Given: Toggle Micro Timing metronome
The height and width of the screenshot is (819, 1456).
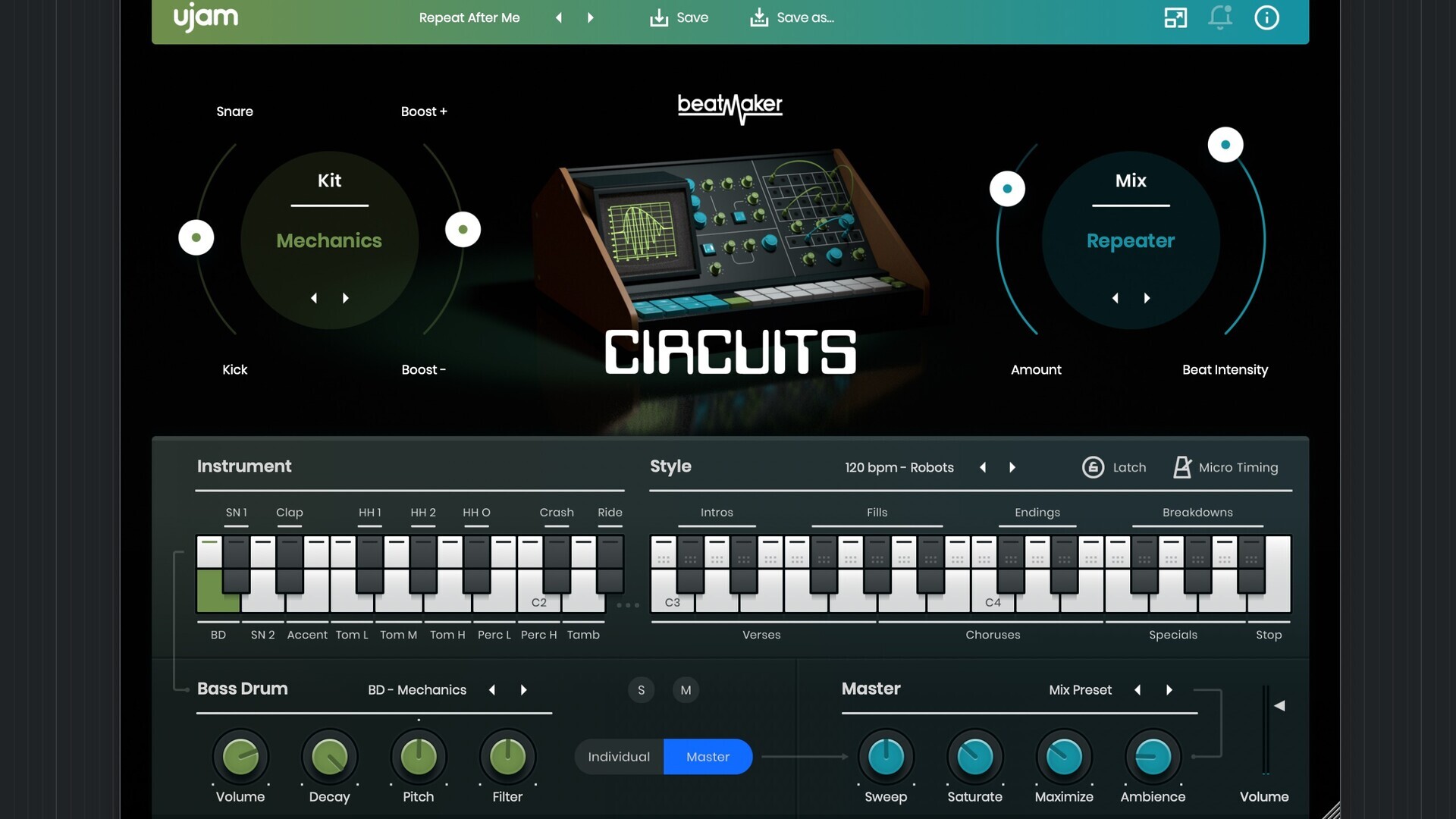Looking at the screenshot, I should click(1225, 467).
